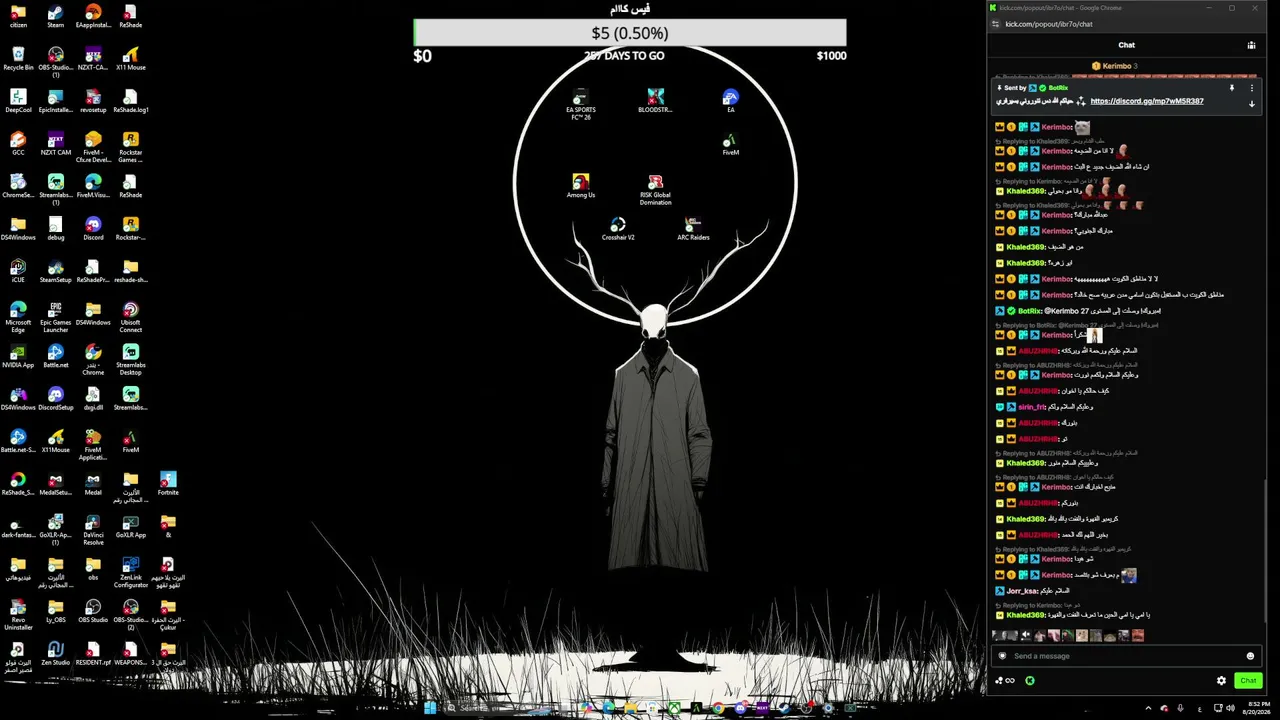Select the dxgi.dll file on desktop
The height and width of the screenshot is (720, 1280).
(x=93, y=399)
